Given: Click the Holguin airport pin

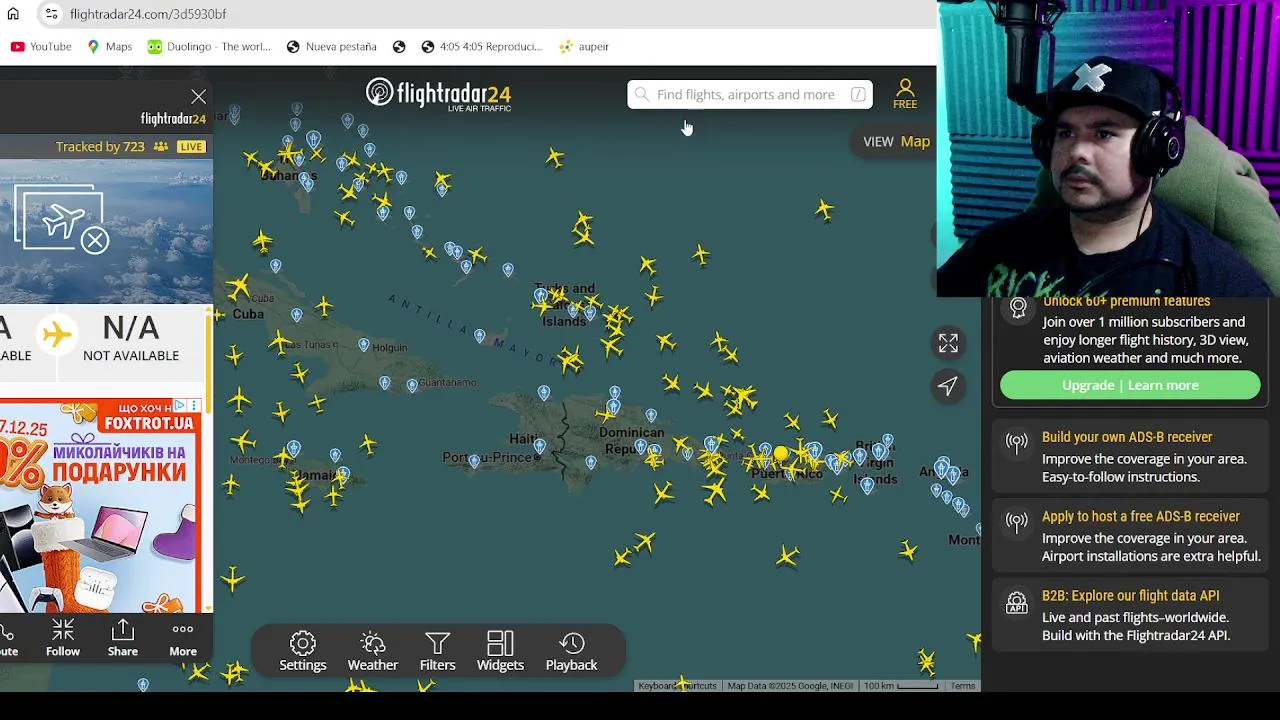Looking at the screenshot, I should (x=364, y=346).
